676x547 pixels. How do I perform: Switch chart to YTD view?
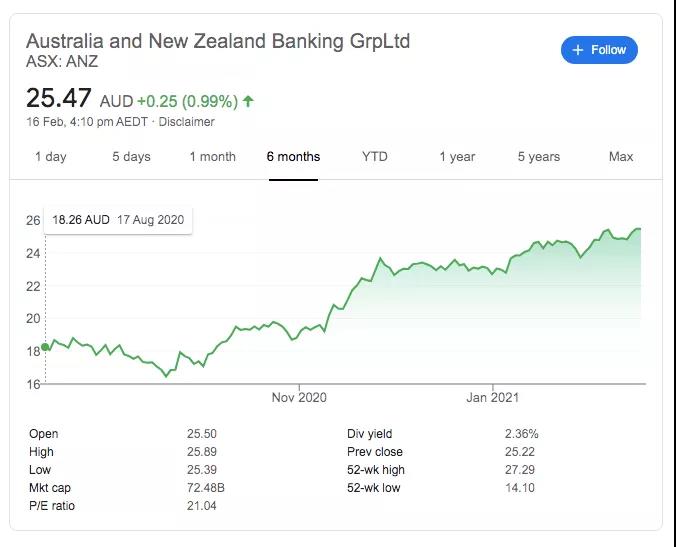(x=375, y=156)
